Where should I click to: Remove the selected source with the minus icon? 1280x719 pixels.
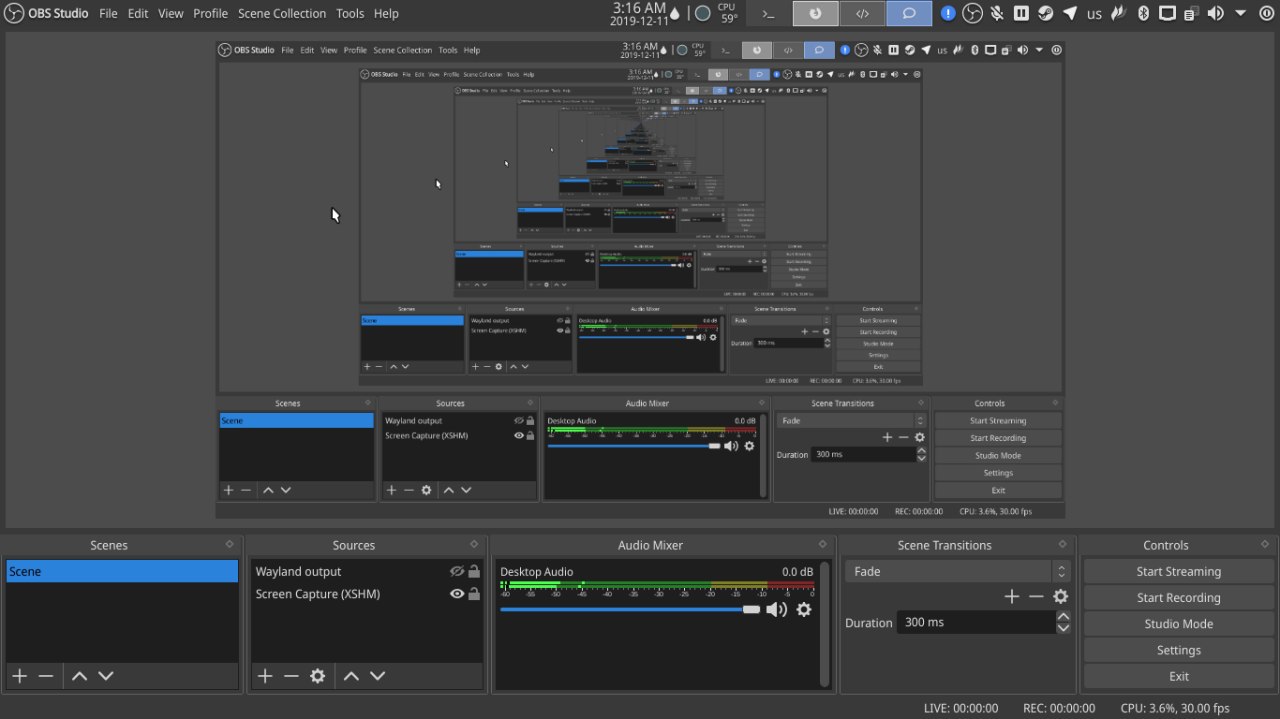pyautogui.click(x=291, y=676)
